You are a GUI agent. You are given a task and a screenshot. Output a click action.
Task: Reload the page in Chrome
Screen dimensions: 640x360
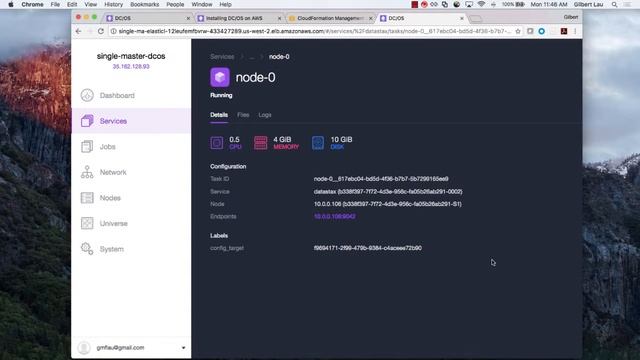tap(101, 31)
